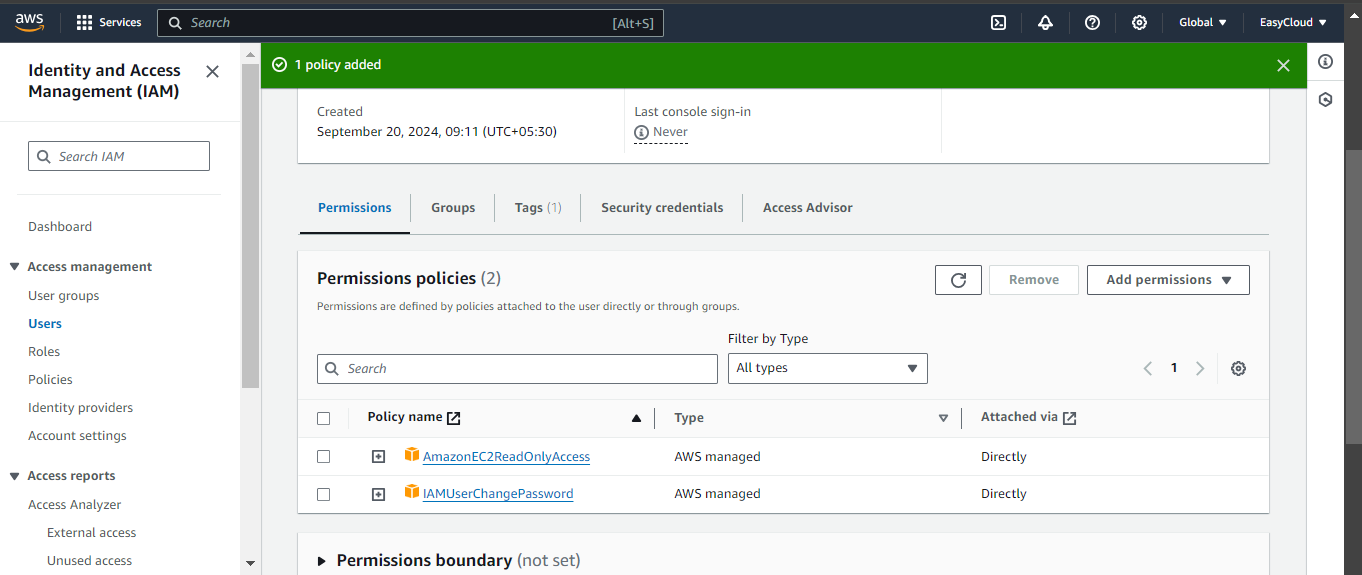Click the Policy name external link icon
Screen dimensions: 1362x575
pyautogui.click(x=454, y=418)
